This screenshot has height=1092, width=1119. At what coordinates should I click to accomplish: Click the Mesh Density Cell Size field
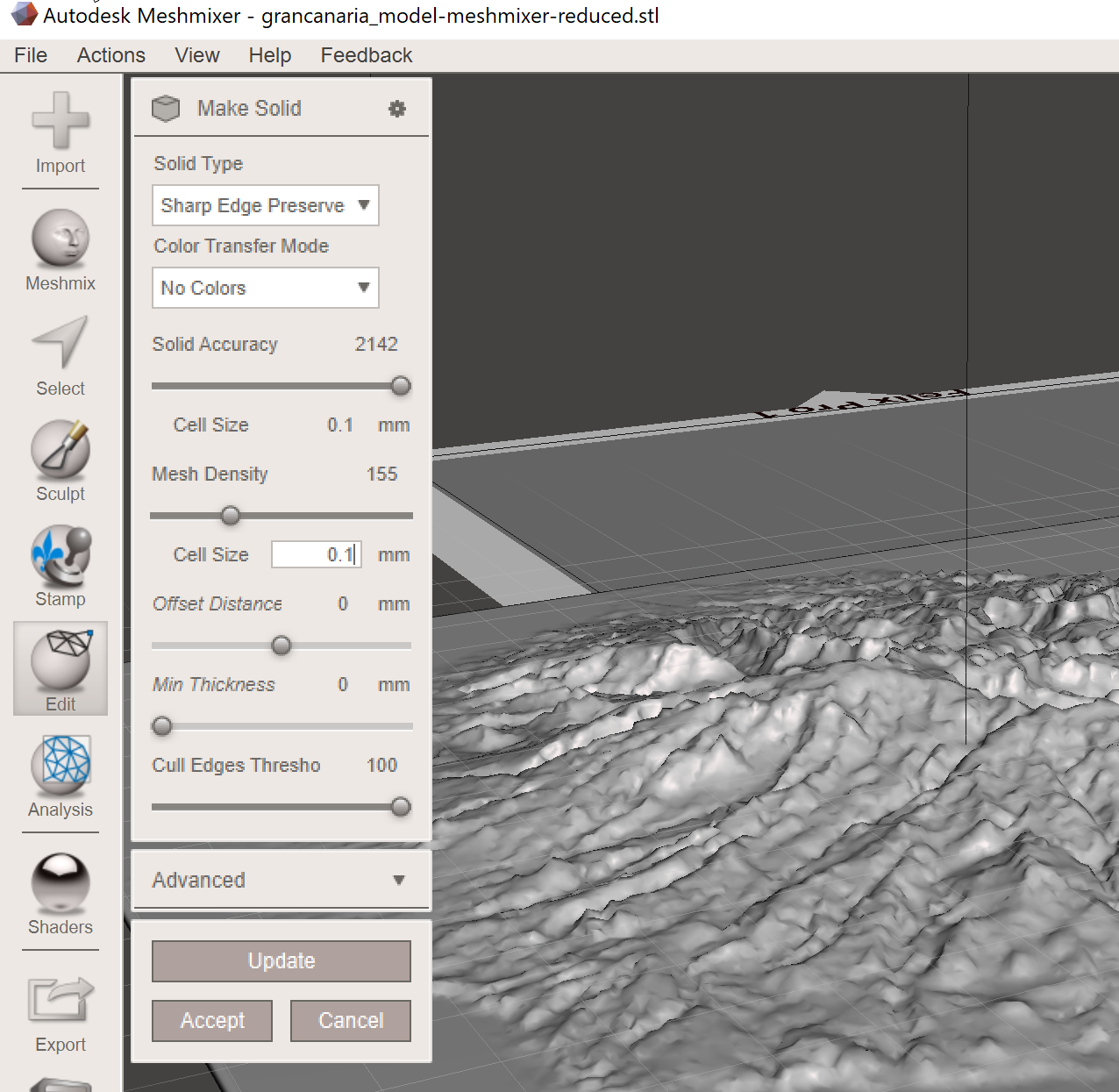pos(316,554)
